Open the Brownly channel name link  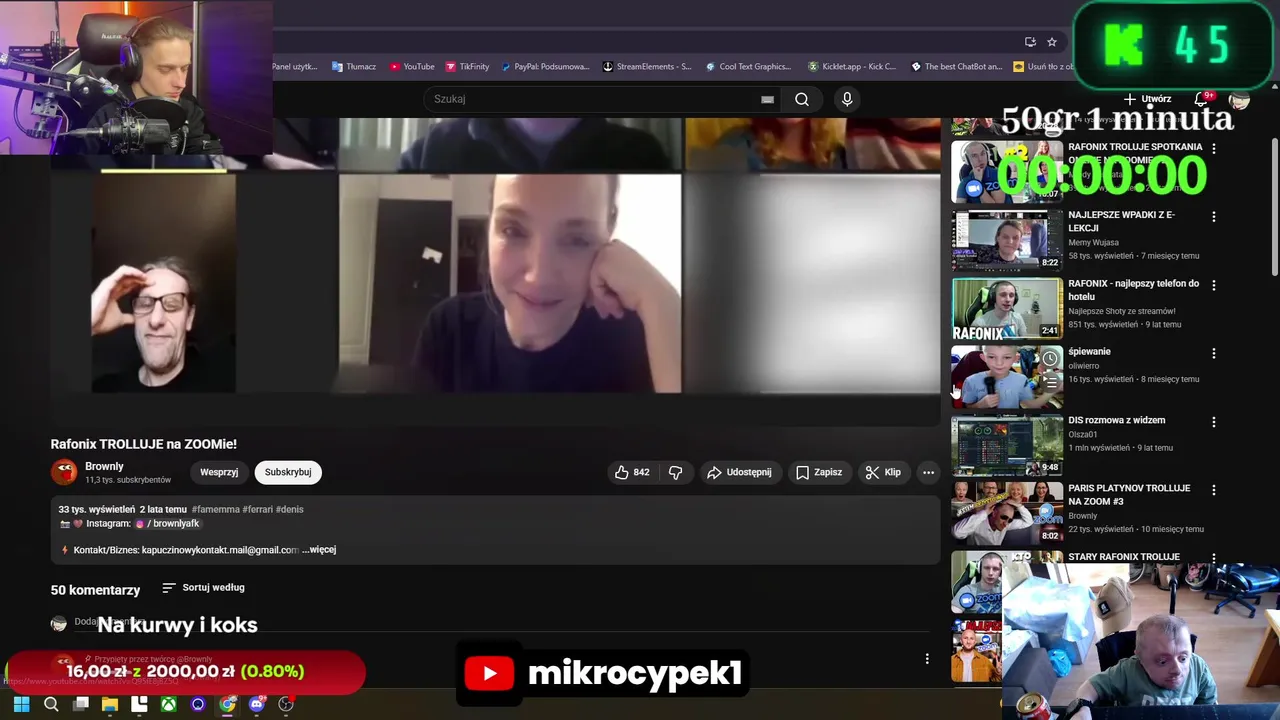105,466
